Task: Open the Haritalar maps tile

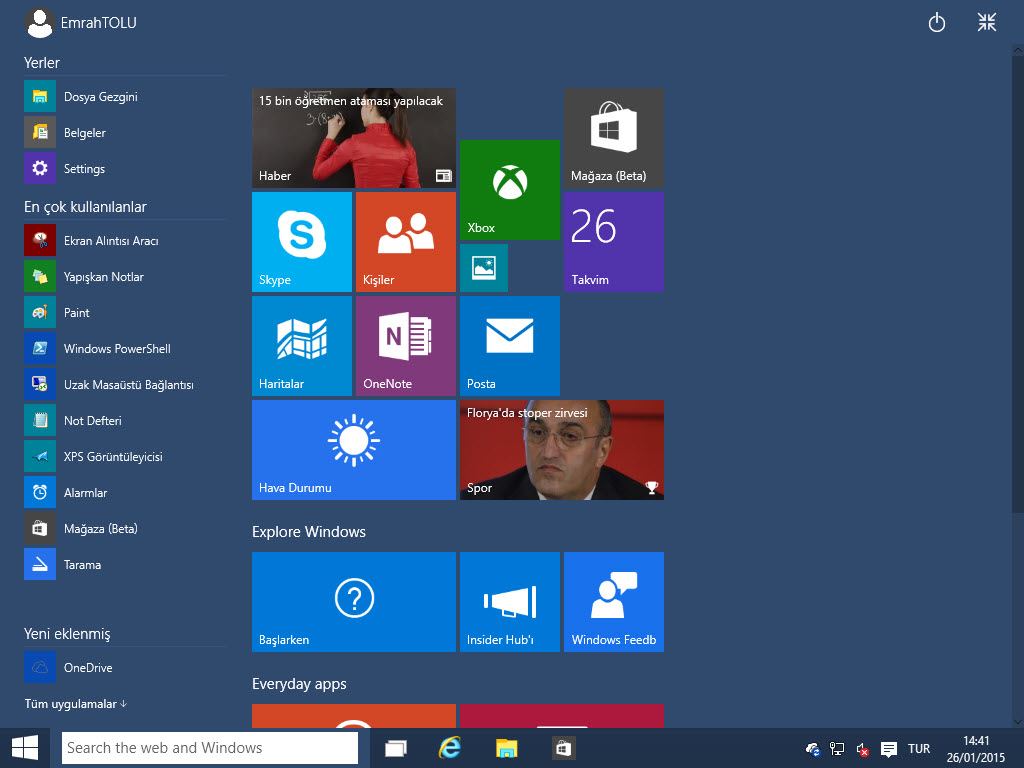Action: [x=302, y=345]
